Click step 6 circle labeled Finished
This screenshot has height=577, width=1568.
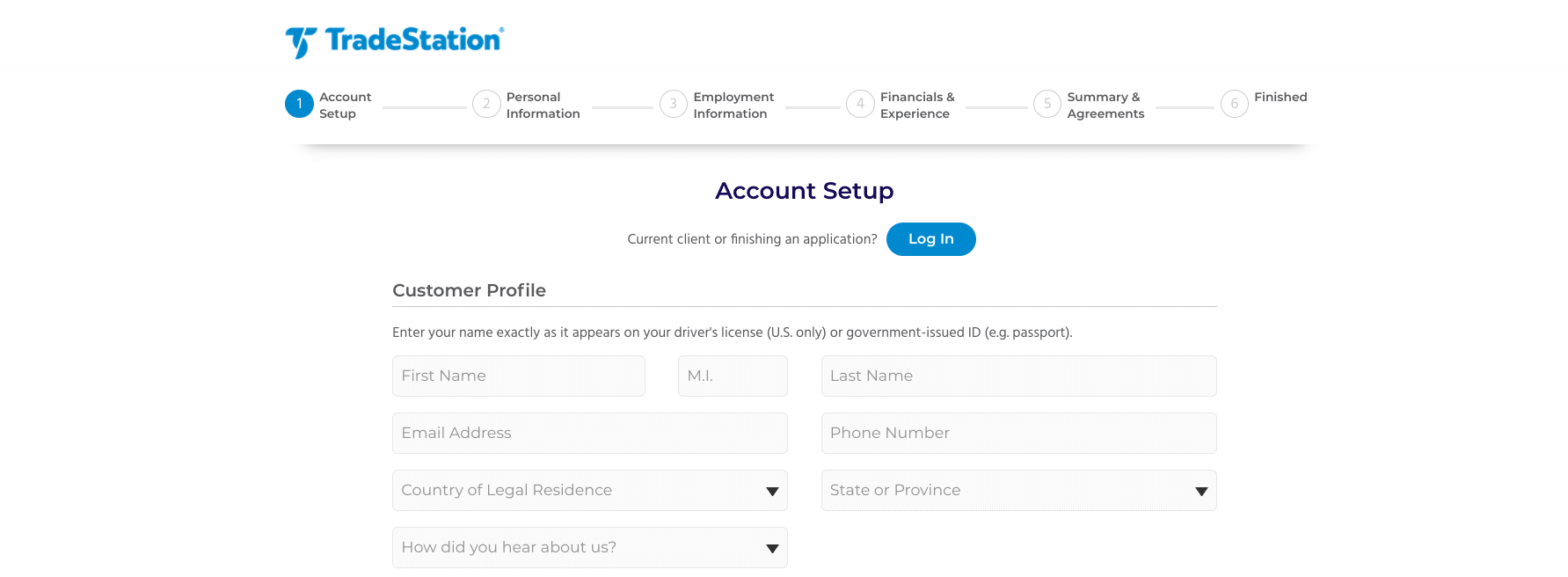[1234, 104]
